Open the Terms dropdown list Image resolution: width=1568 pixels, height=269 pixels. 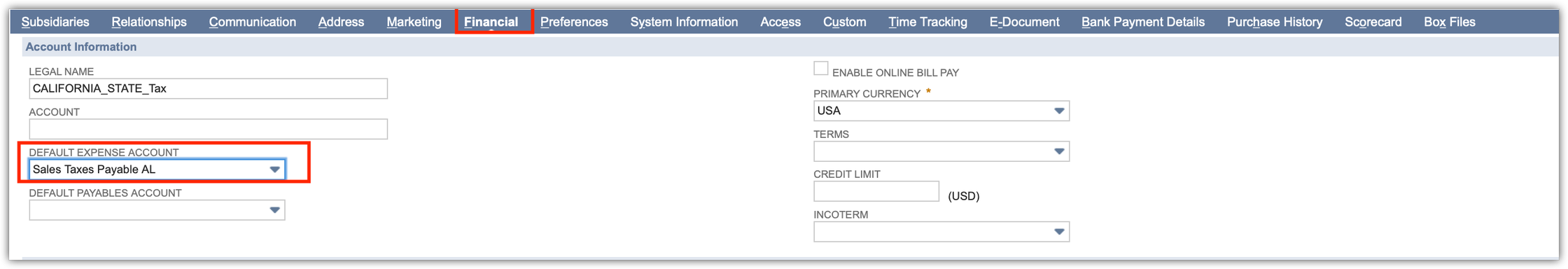coord(941,151)
